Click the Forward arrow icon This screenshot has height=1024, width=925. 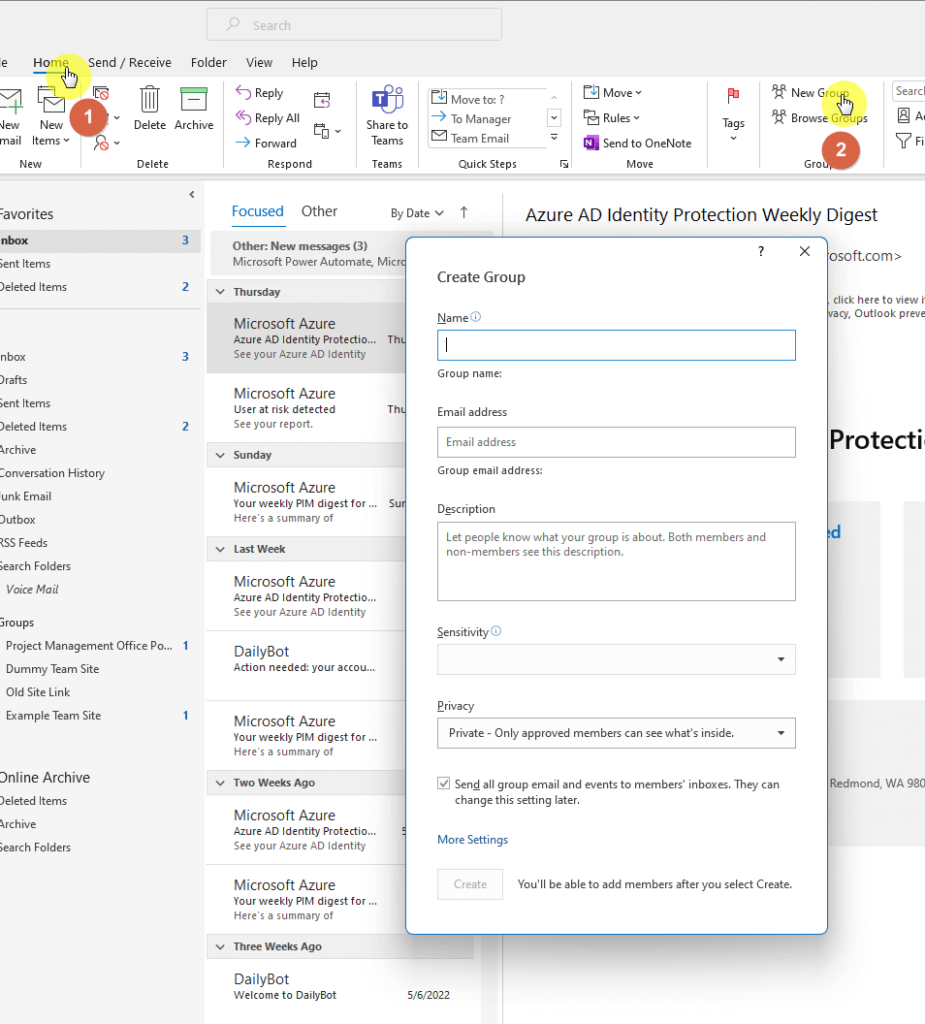[x=243, y=142]
